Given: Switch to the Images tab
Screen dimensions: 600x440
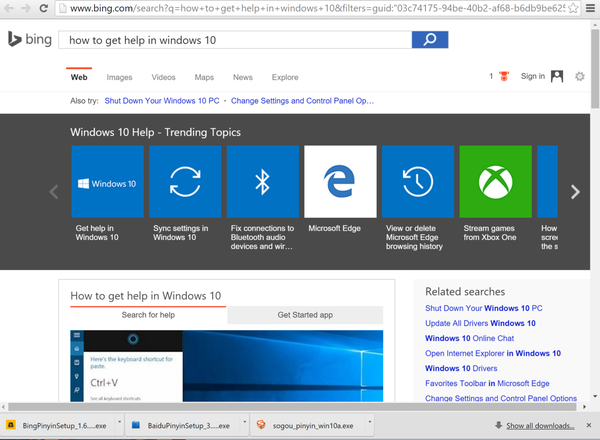Looking at the screenshot, I should pyautogui.click(x=119, y=77).
